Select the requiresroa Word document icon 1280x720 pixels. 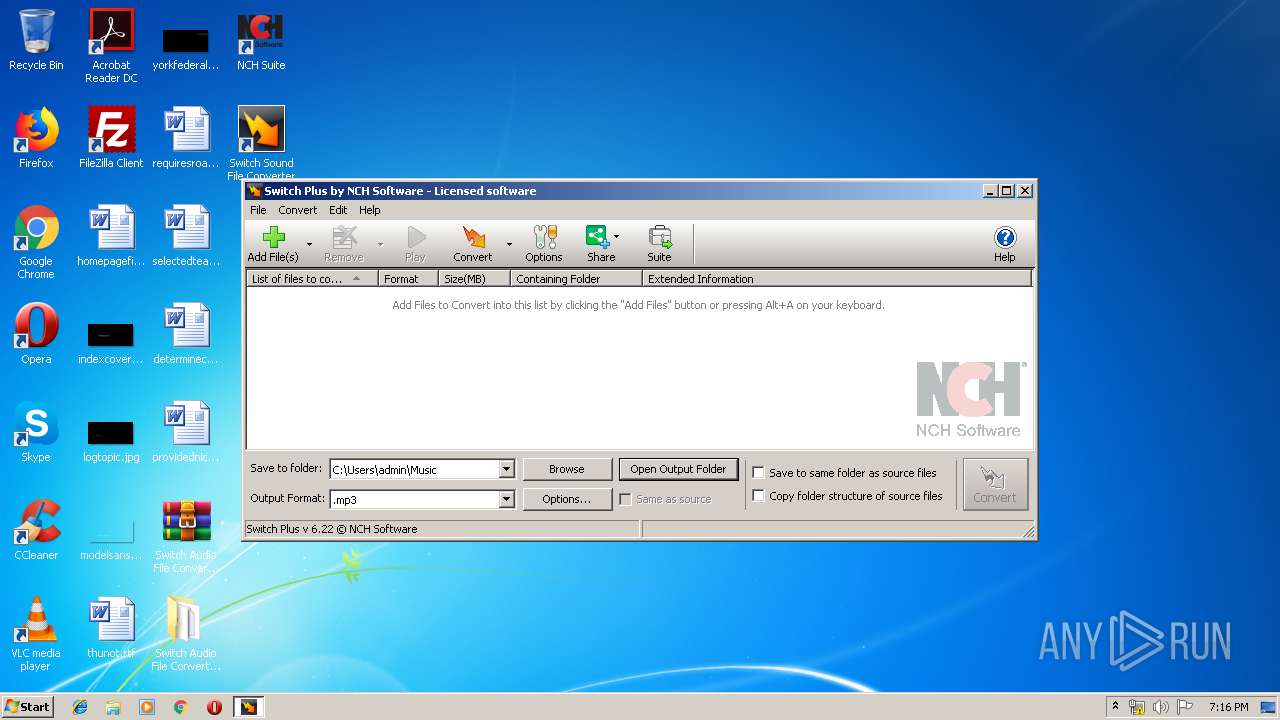pyautogui.click(x=186, y=138)
